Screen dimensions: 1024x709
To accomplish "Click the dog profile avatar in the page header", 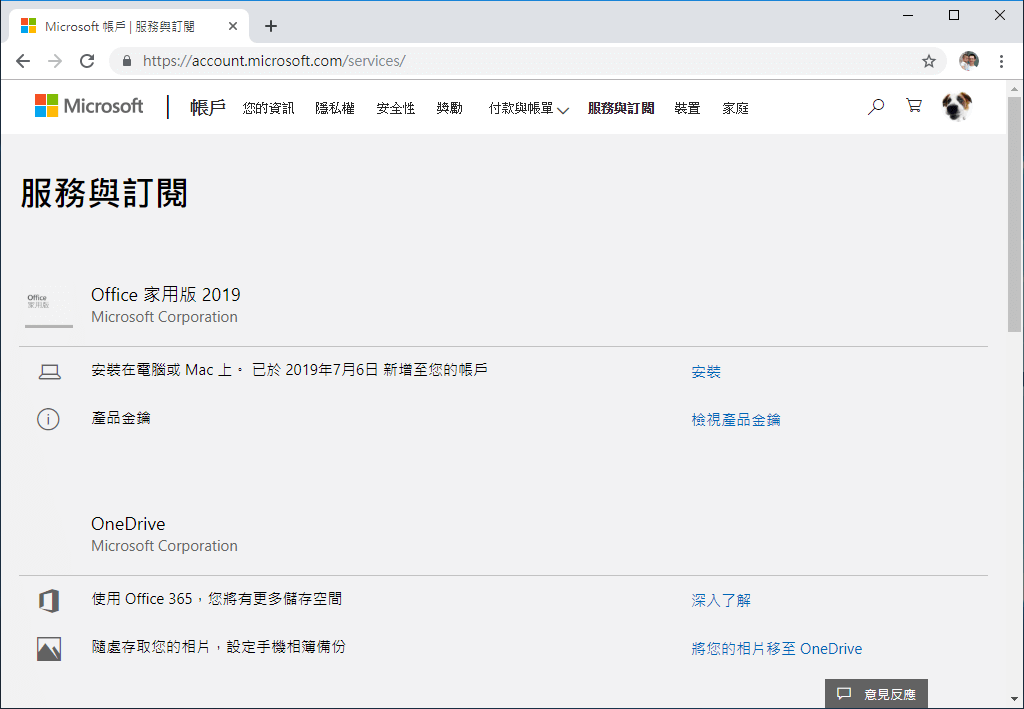I will [957, 107].
